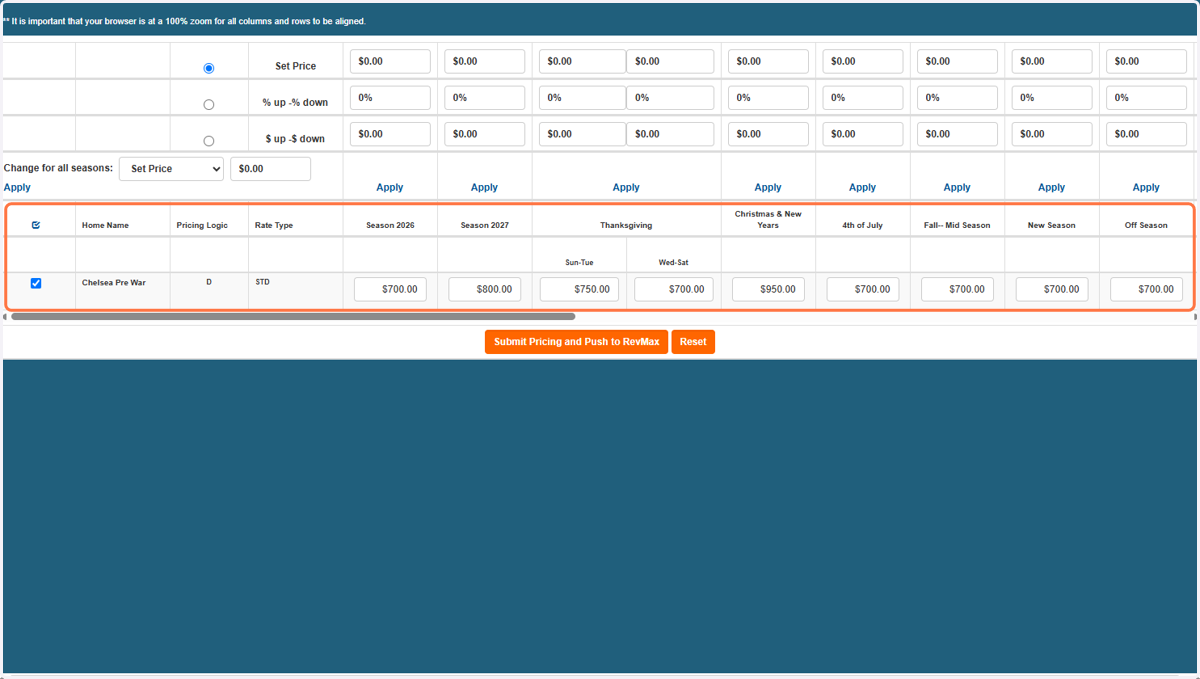Click the horizontal scrollbar under the pricing table
The width and height of the screenshot is (1200, 679).
(x=292, y=316)
